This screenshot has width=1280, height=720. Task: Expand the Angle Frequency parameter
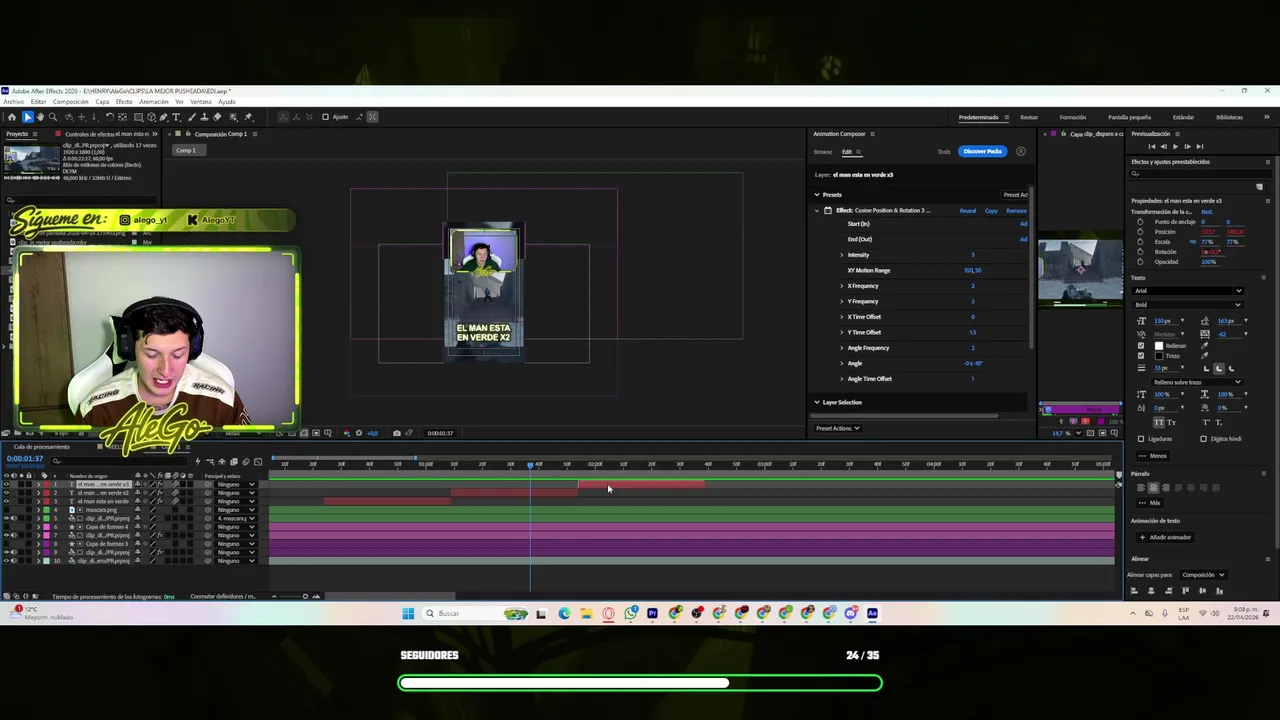[x=842, y=348]
